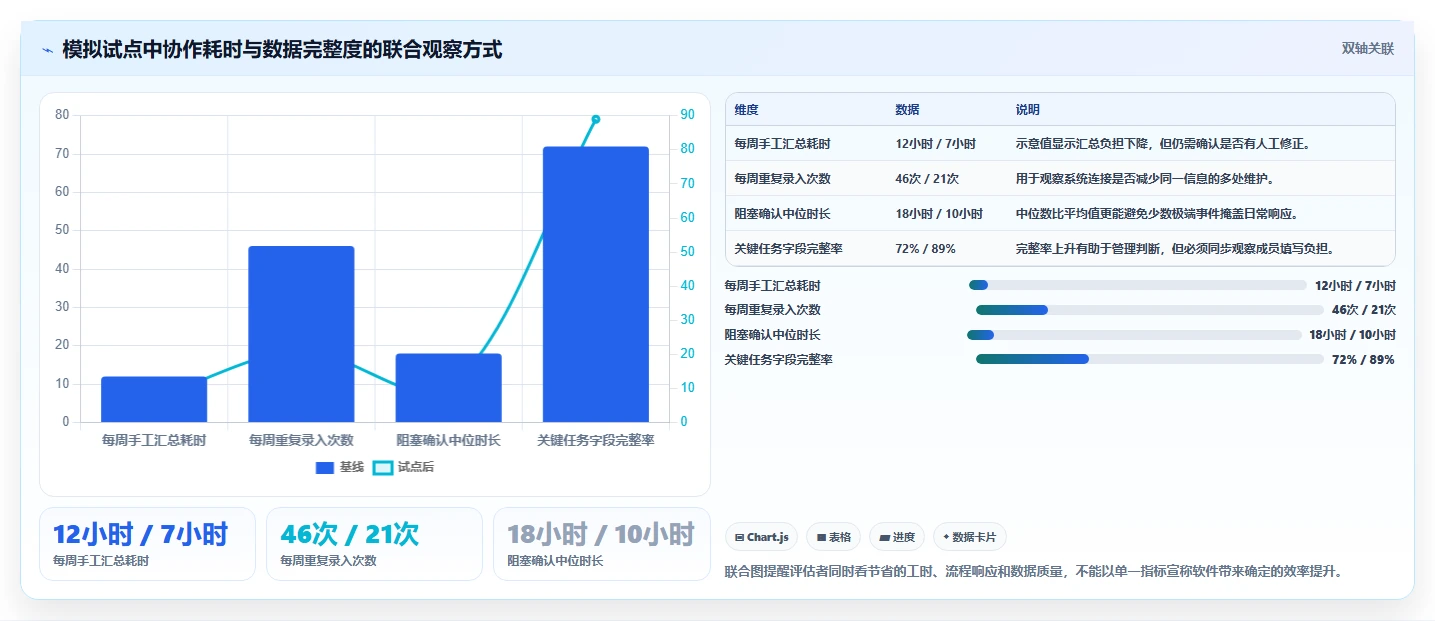Select the 数据卡片 tag chip
This screenshot has width=1435, height=621.
970,537
